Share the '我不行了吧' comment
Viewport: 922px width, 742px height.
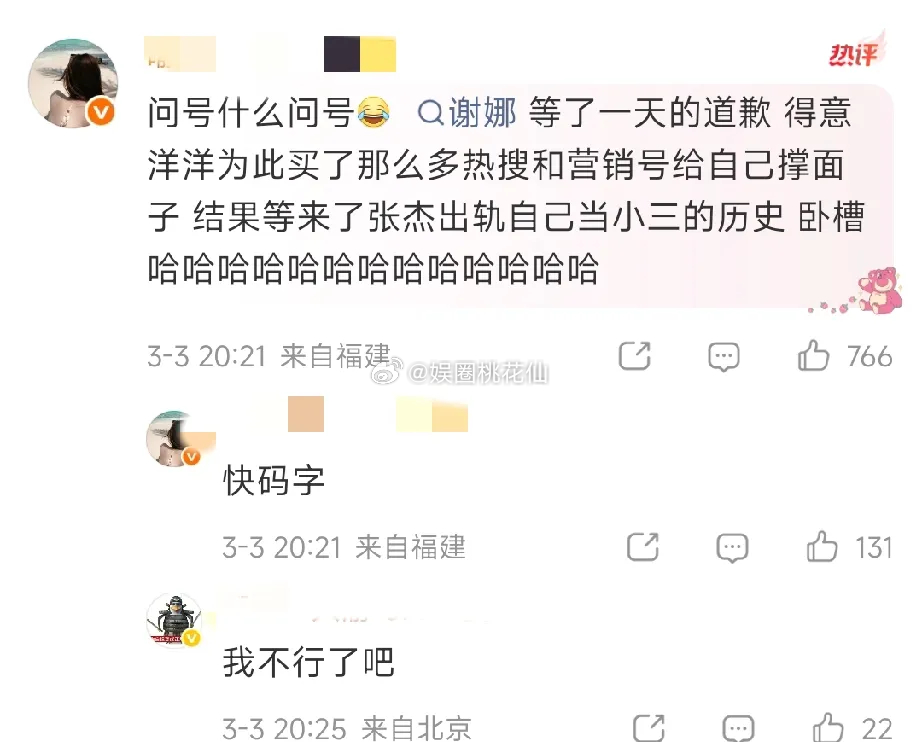tap(649, 728)
